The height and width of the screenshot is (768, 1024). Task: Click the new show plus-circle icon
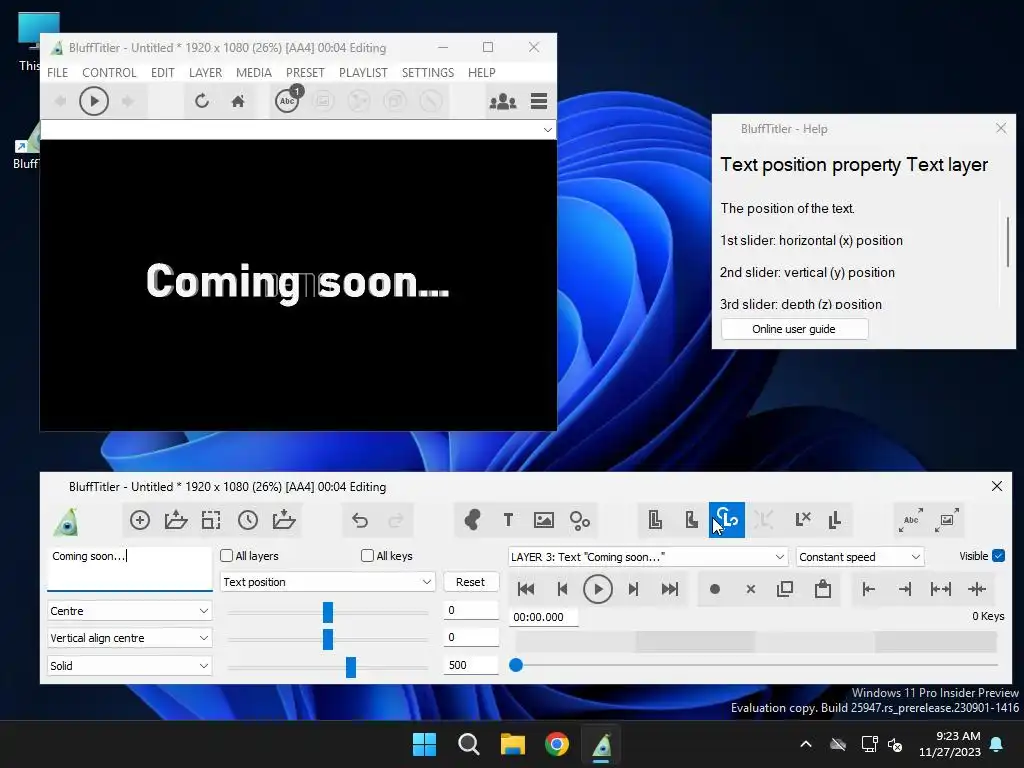140,520
